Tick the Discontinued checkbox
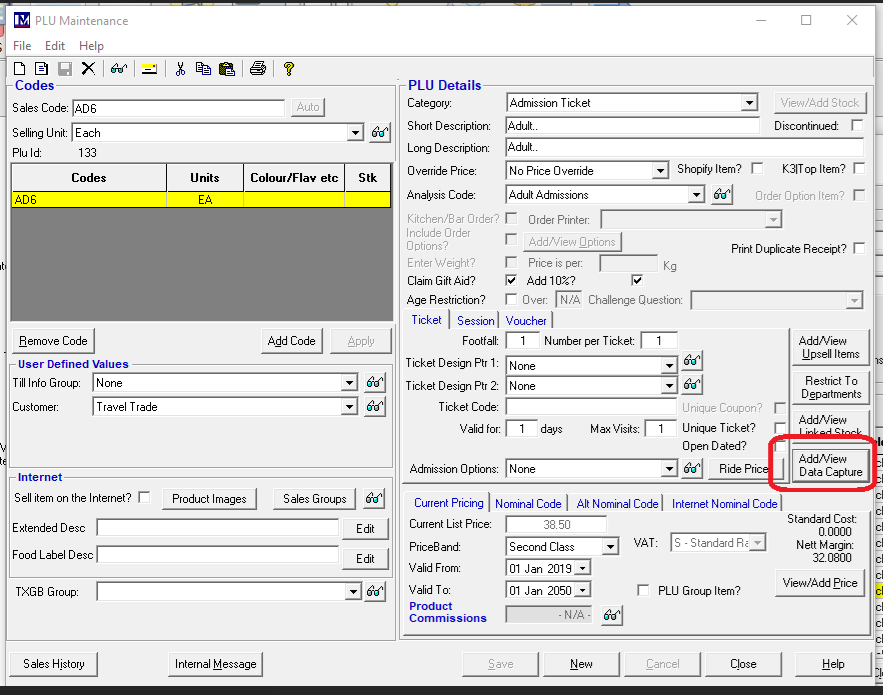883x695 pixels. coord(857,126)
